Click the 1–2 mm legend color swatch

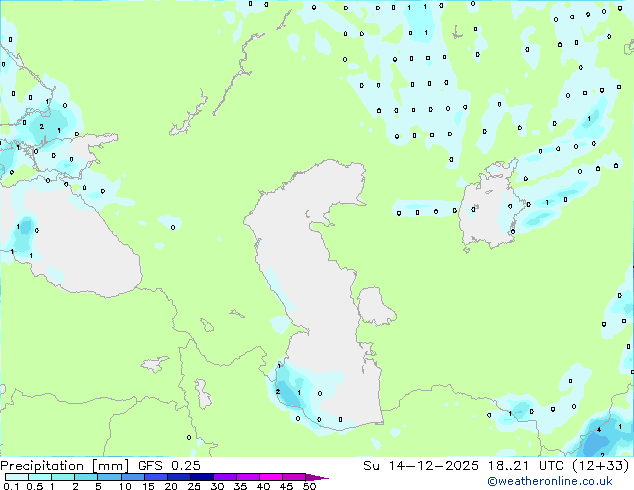(63, 477)
